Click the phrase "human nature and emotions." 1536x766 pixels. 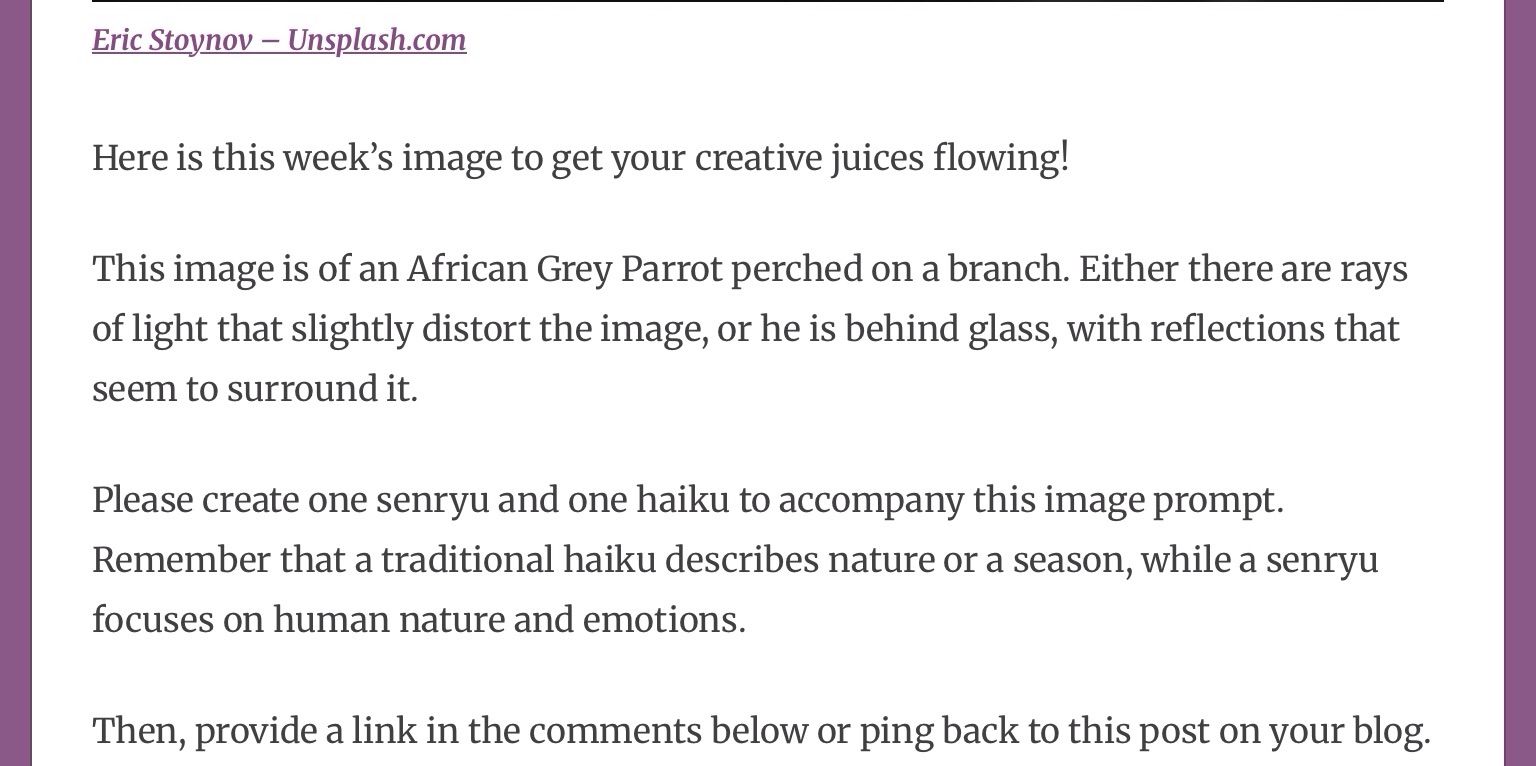pos(509,620)
